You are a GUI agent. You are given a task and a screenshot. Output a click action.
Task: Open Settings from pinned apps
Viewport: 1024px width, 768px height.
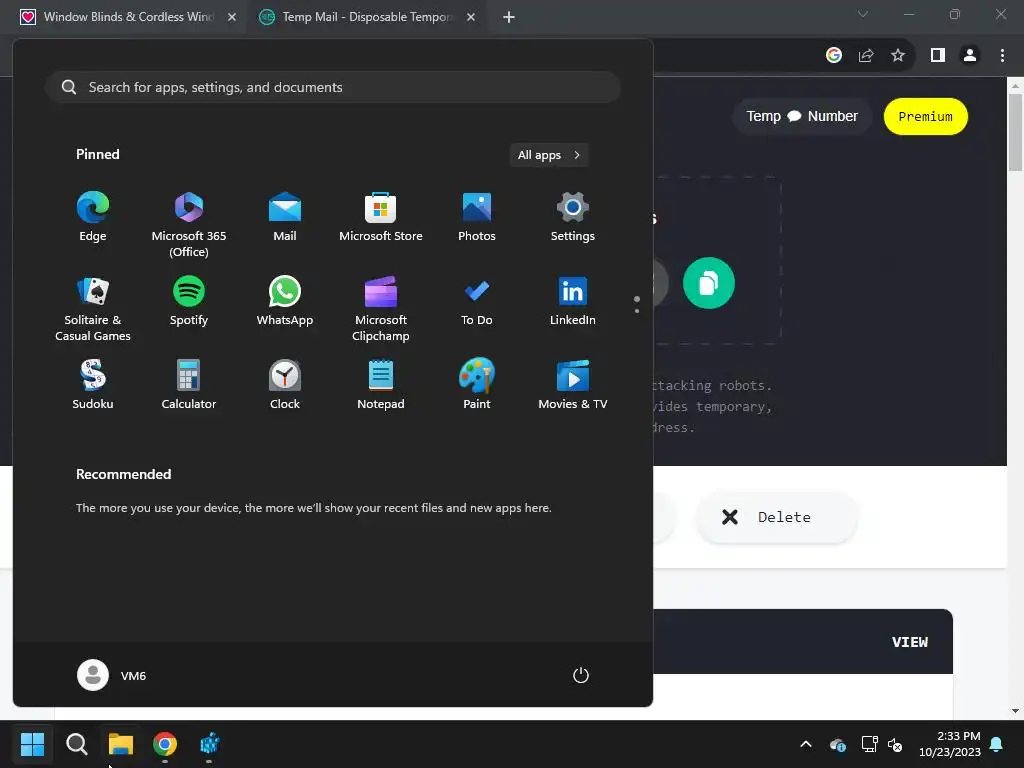pos(573,217)
